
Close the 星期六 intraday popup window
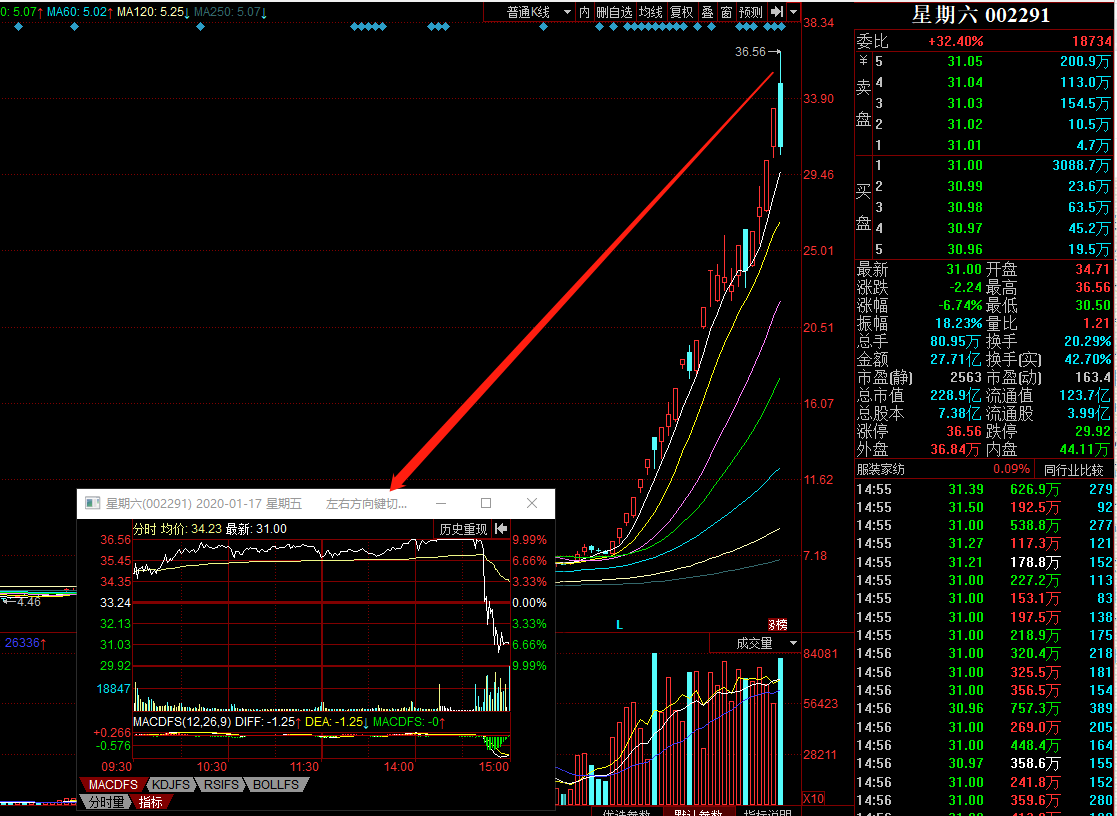[531, 503]
